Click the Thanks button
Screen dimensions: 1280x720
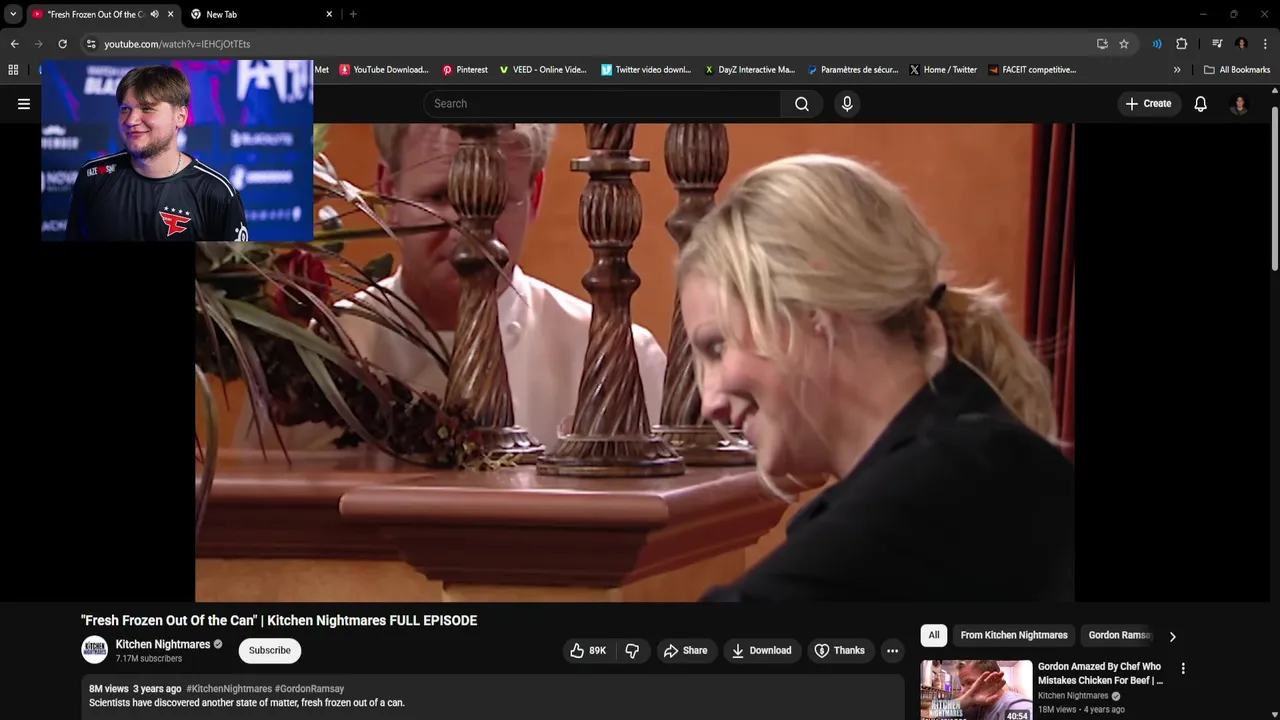pyautogui.click(x=840, y=650)
